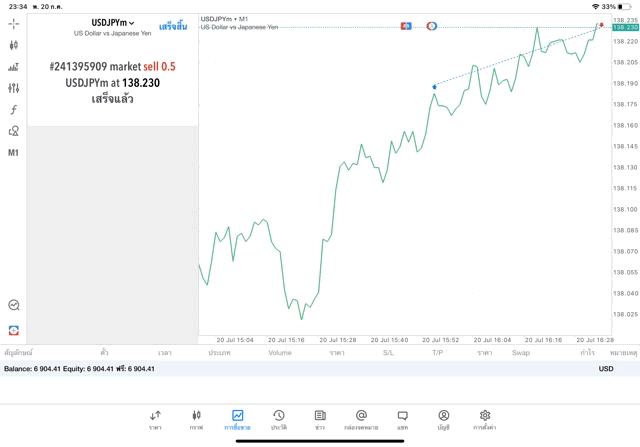The image size is (640, 447).
Task: Tap the magnifier trend icon in sidebar
Action: pos(13,305)
